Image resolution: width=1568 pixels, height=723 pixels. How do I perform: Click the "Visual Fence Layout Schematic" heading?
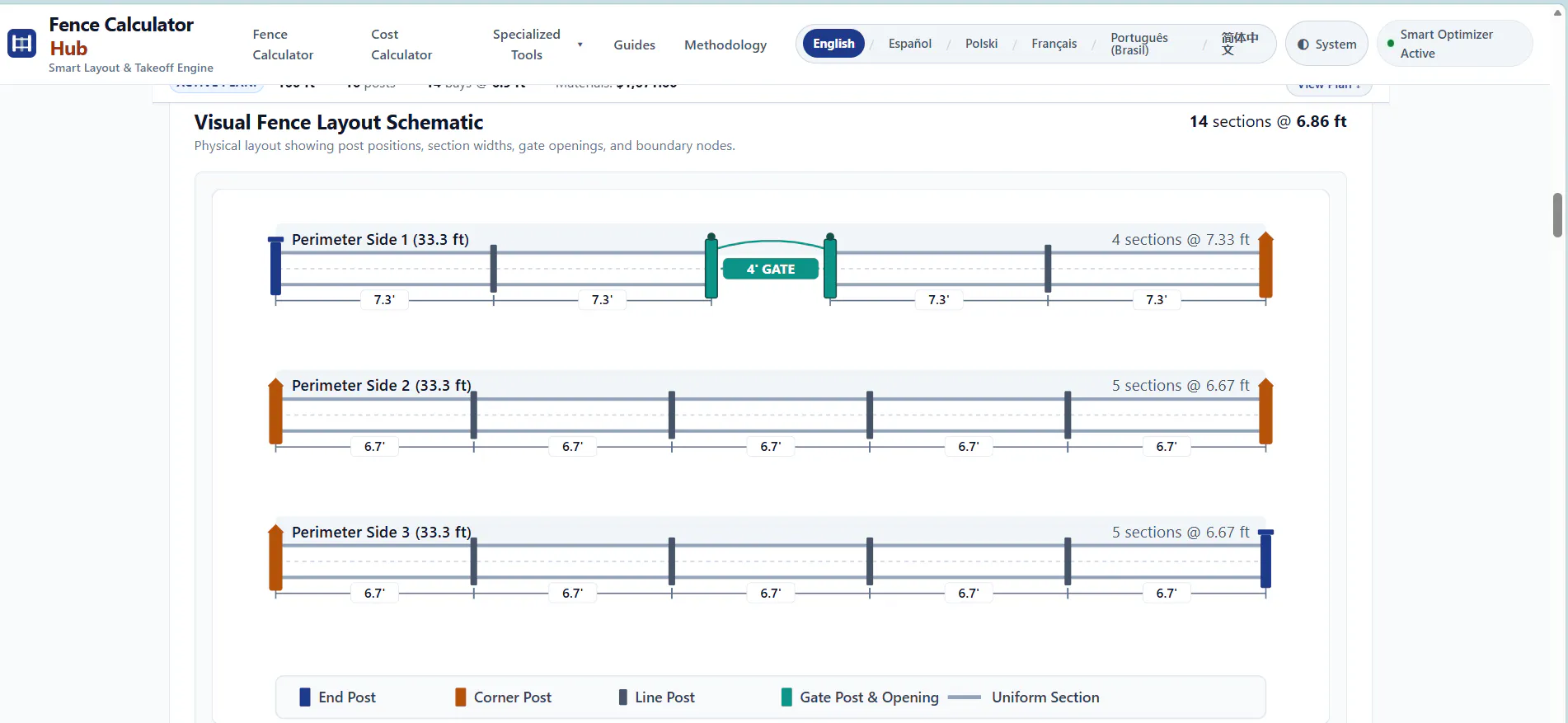coord(339,123)
